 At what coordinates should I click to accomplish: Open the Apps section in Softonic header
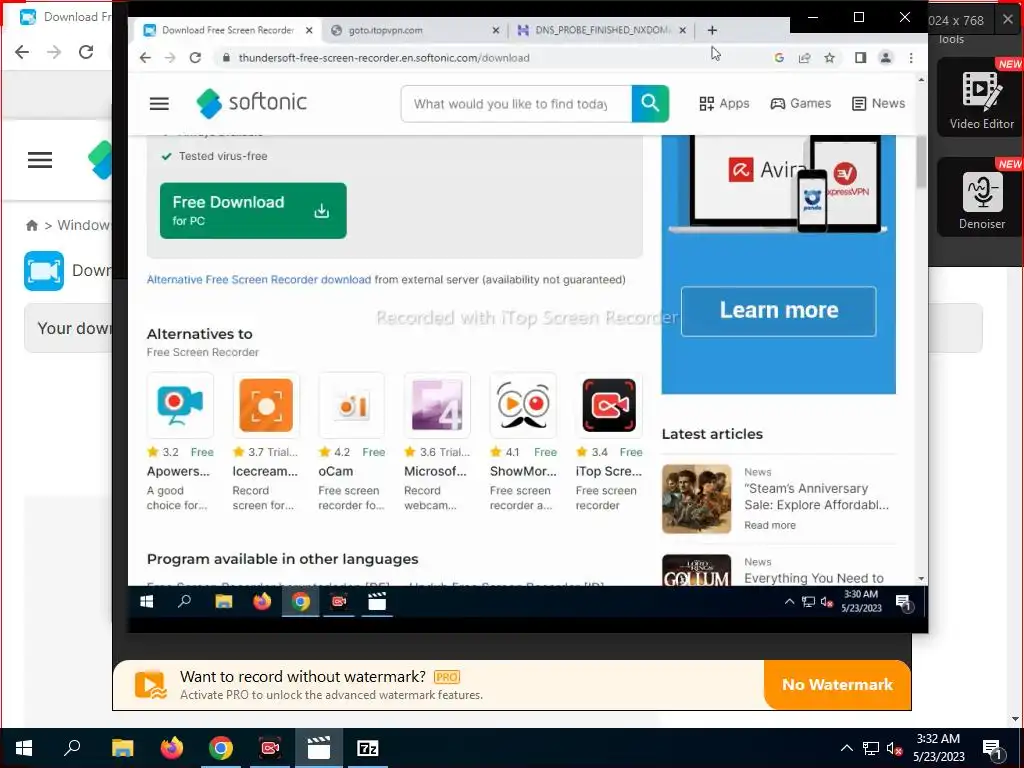point(724,103)
